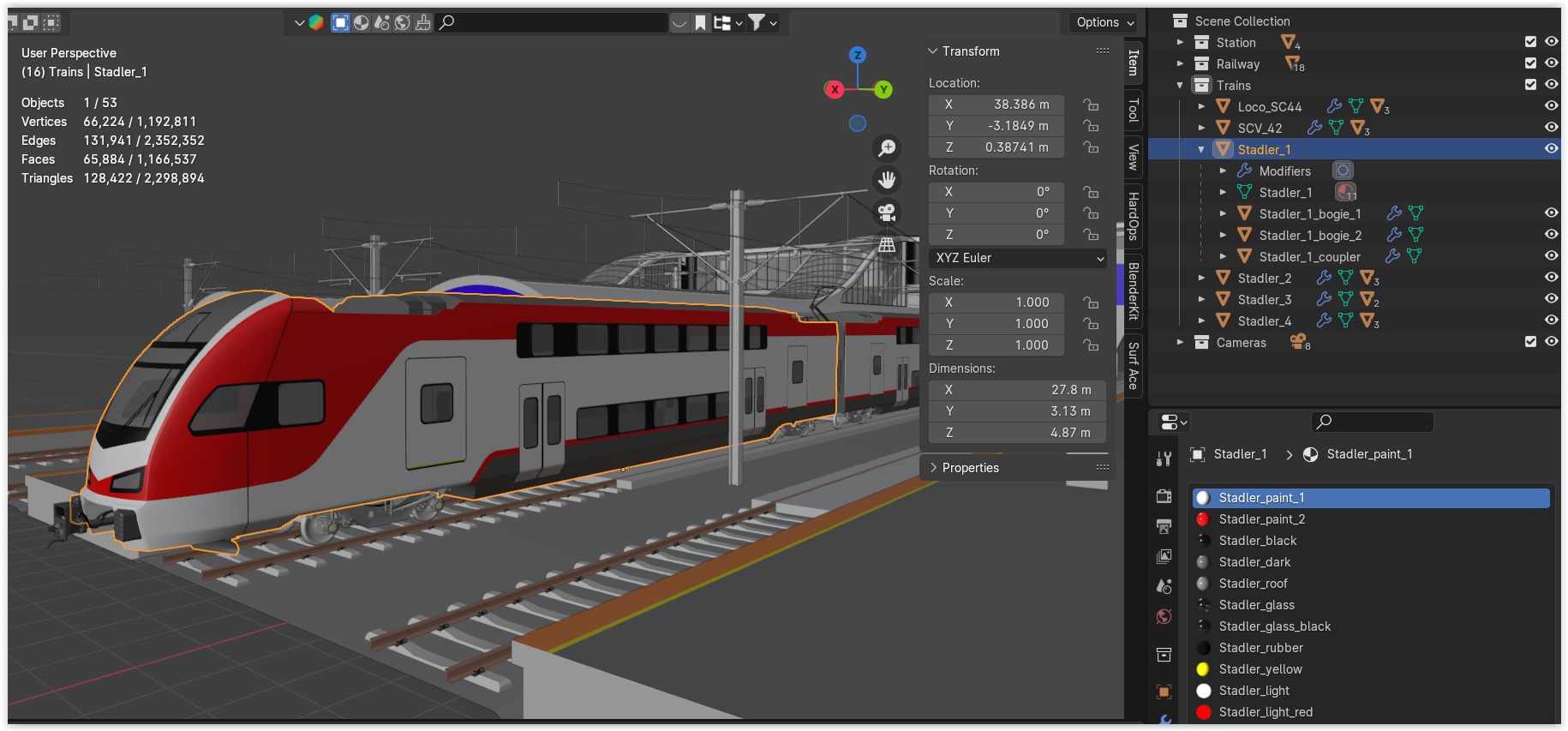
Task: Open the Collection properties box icon
Action: click(x=1164, y=655)
